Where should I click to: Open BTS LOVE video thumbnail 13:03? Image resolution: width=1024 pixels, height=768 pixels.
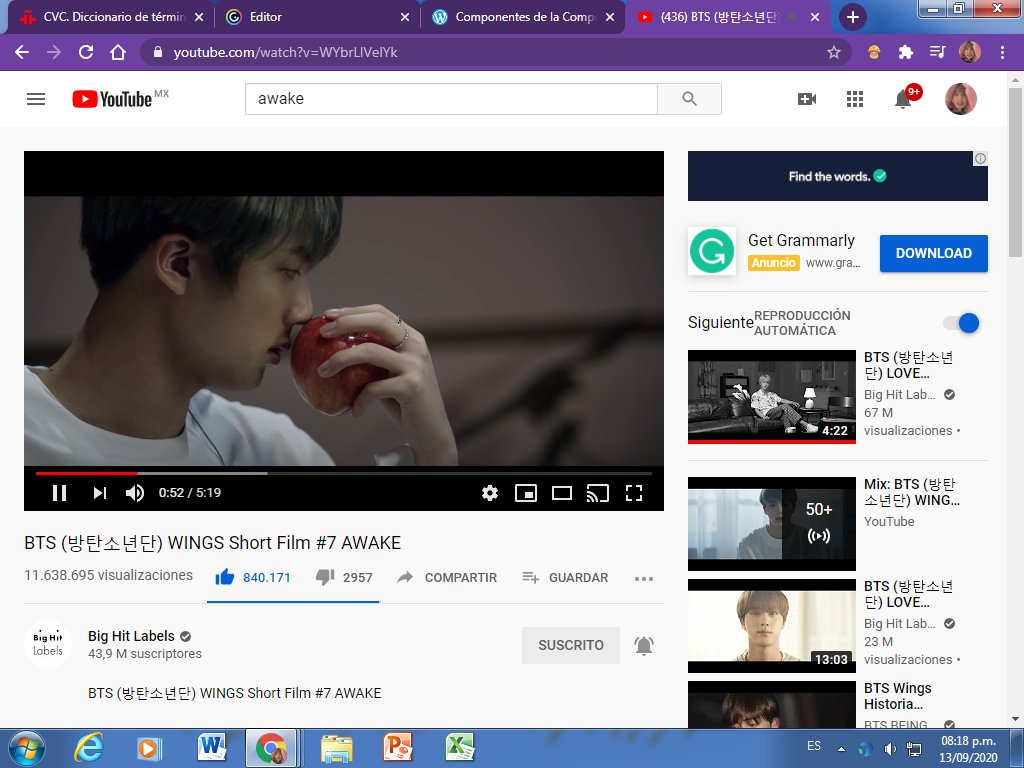point(771,626)
